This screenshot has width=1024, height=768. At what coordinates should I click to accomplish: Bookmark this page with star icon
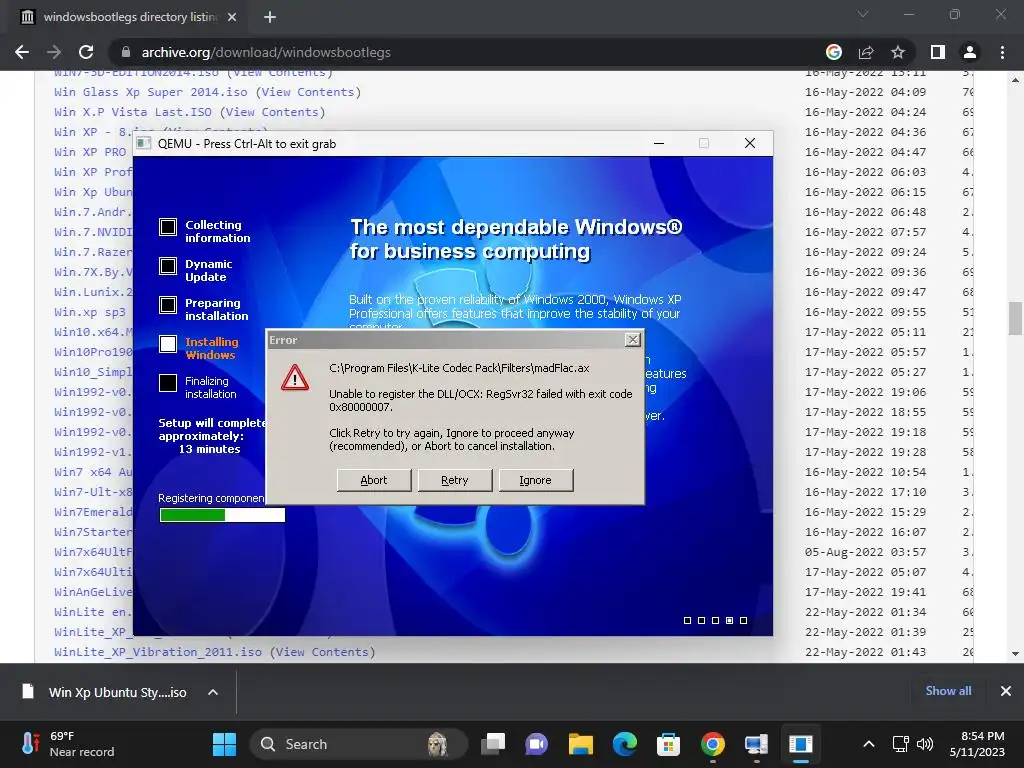pyautogui.click(x=898, y=52)
